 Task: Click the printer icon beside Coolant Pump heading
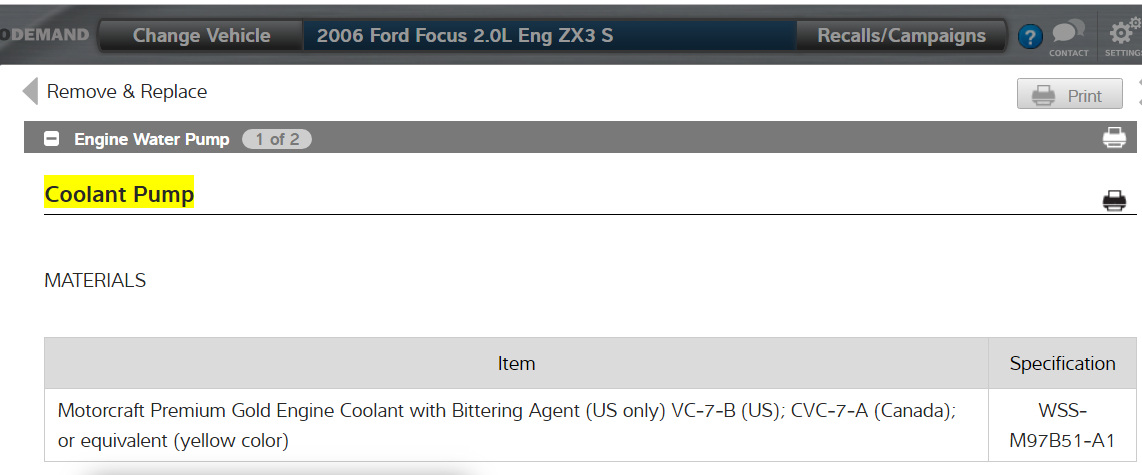tap(1114, 201)
